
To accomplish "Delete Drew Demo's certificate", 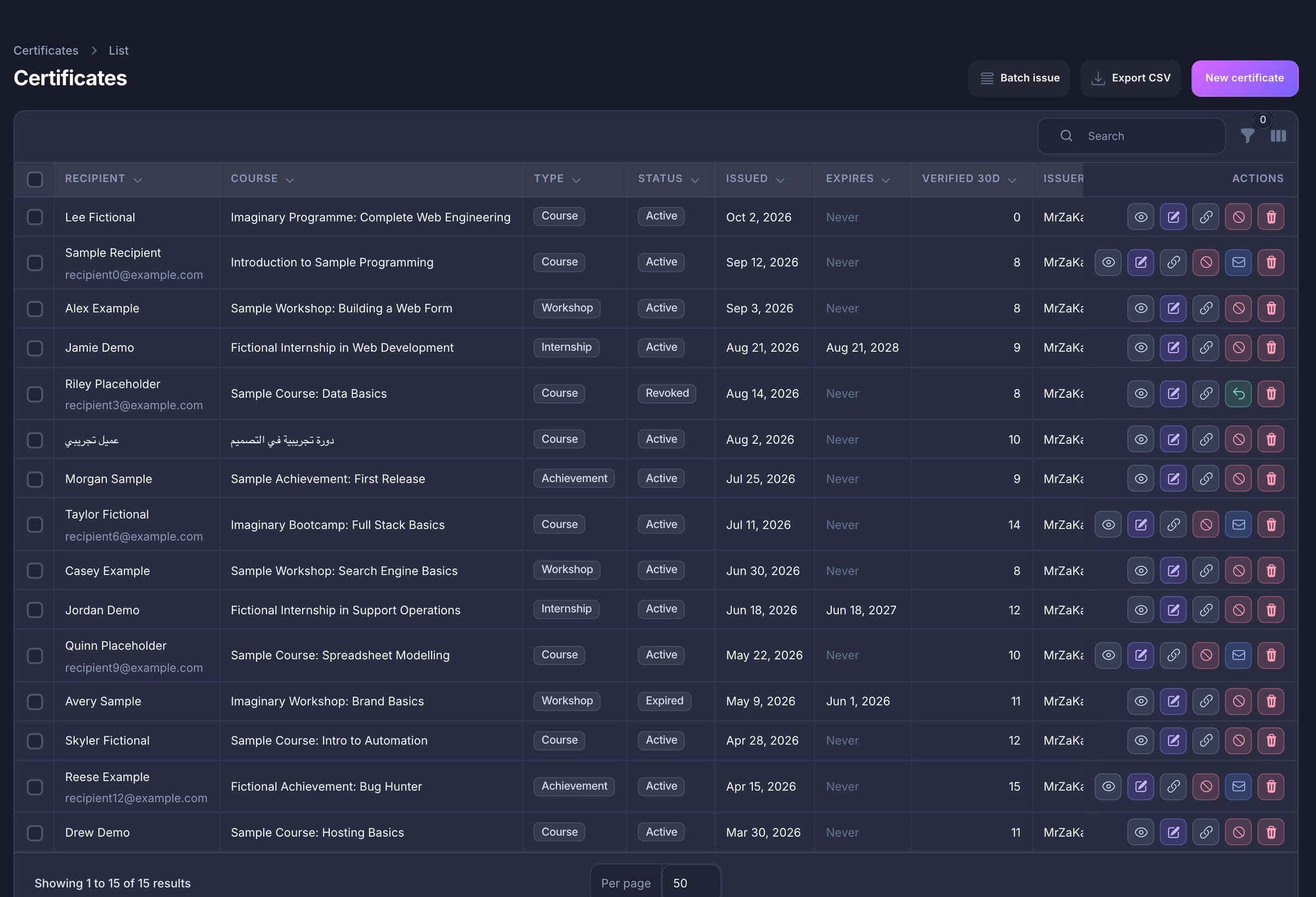I will [1270, 832].
